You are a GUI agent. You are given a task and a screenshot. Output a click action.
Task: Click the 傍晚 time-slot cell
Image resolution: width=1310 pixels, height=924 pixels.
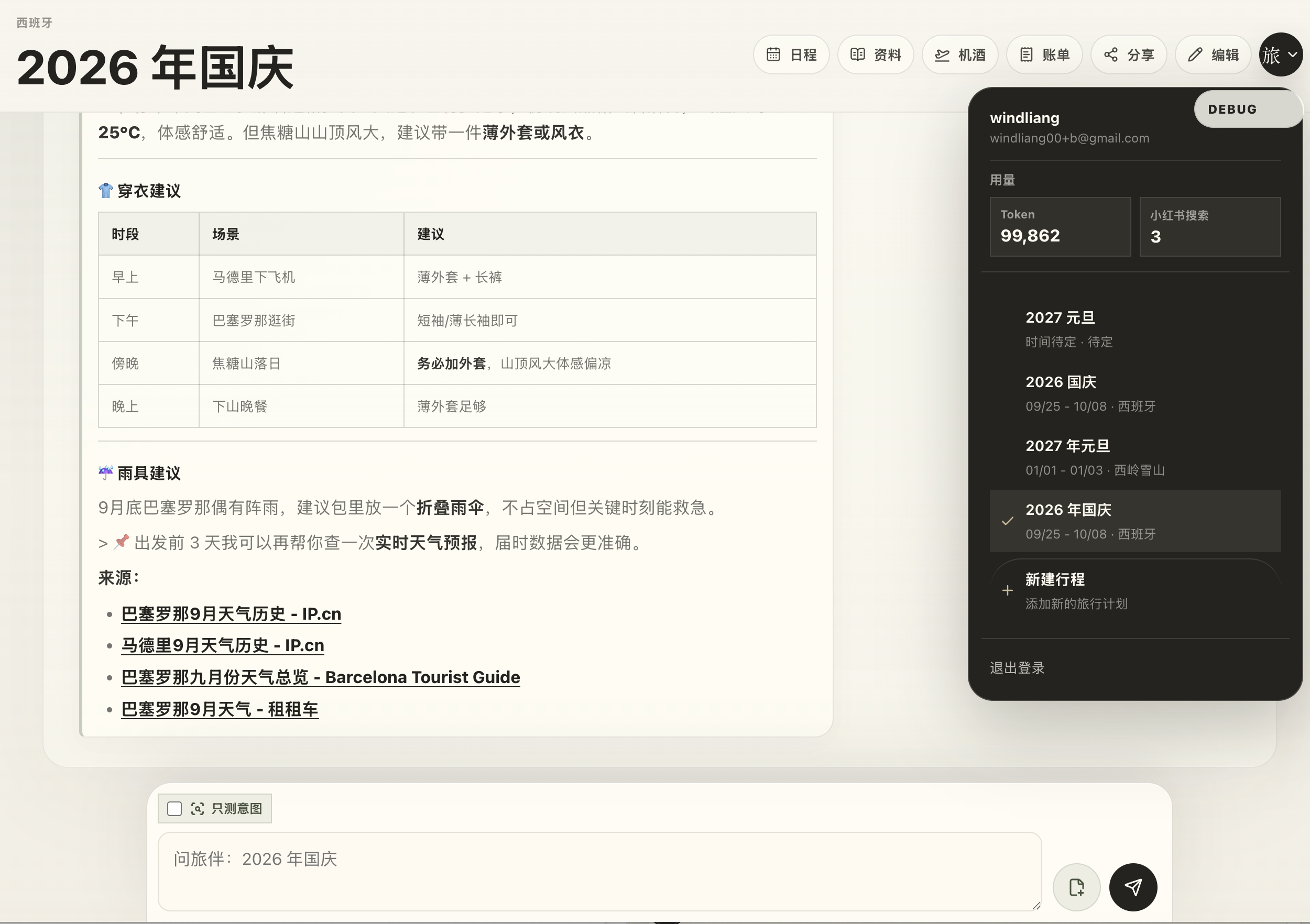148,364
